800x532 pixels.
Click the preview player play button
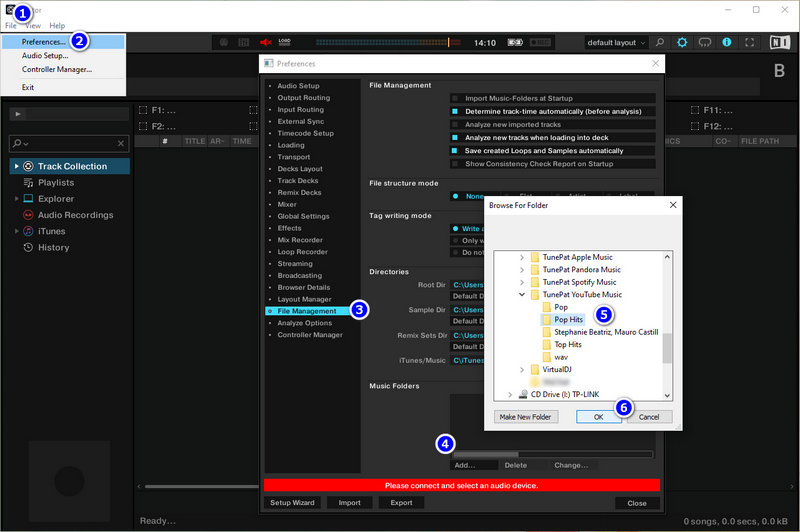point(18,114)
